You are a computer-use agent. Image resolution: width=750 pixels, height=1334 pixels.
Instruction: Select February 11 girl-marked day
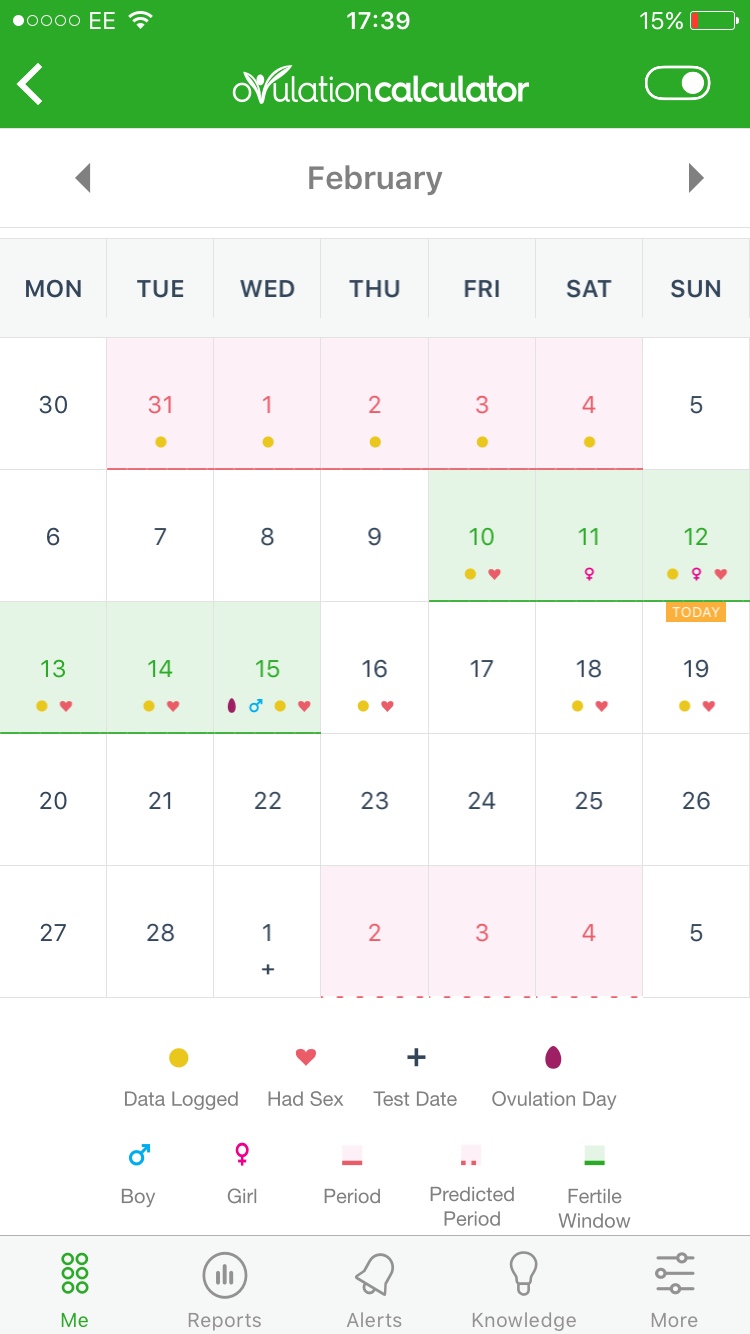click(589, 536)
